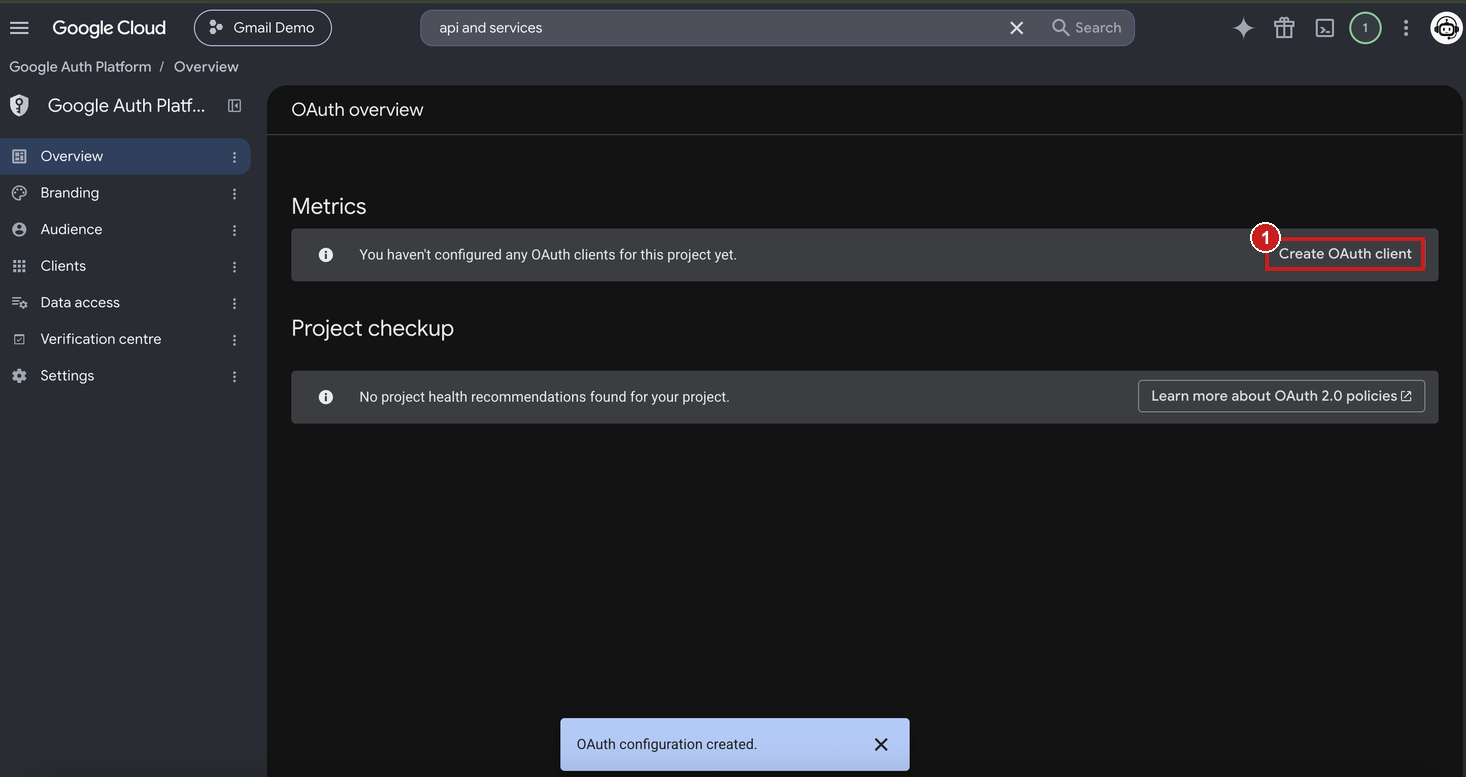Go to Google Auth Platform breadcrumb
This screenshot has height=777, width=1466.
pos(80,67)
